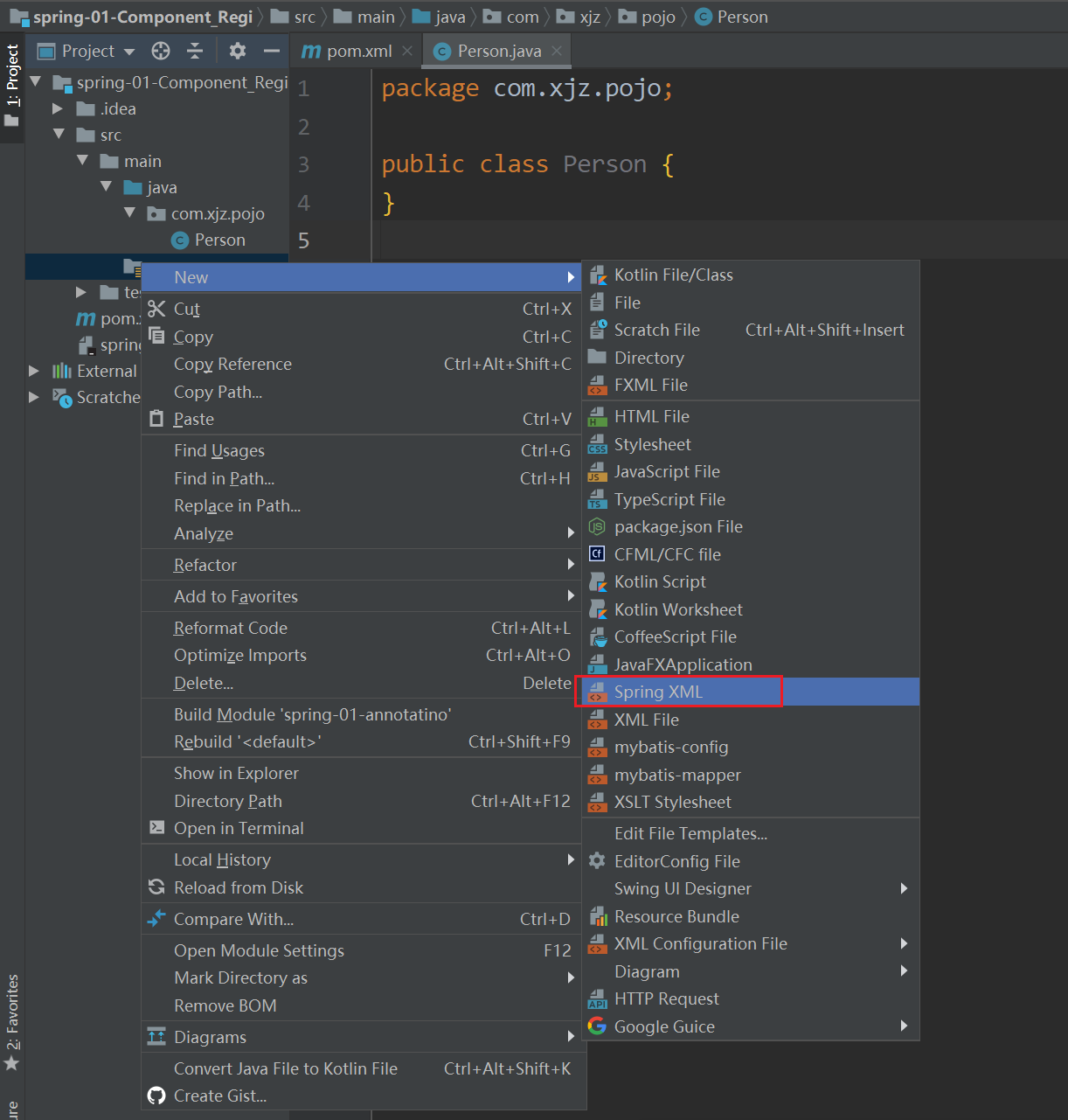
Task: Collapse the src folder
Action: [59, 135]
